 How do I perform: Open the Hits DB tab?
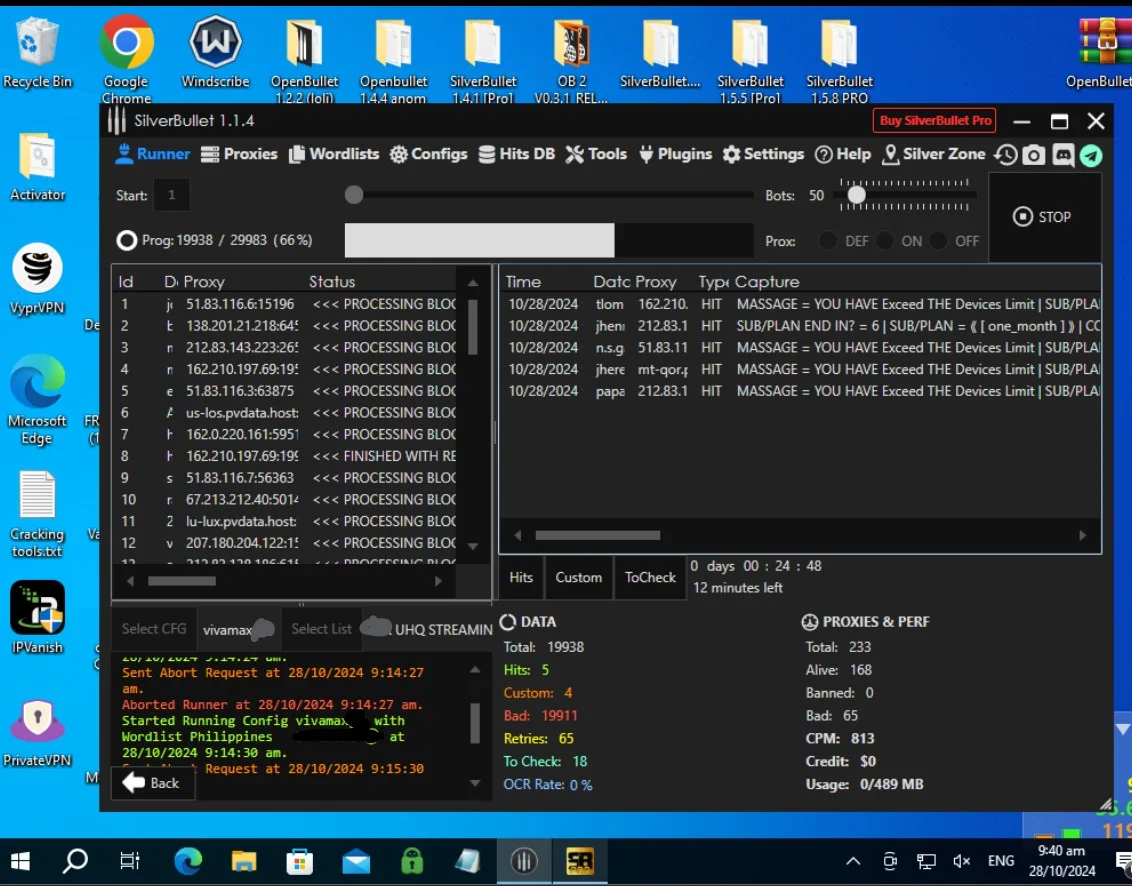click(x=516, y=154)
